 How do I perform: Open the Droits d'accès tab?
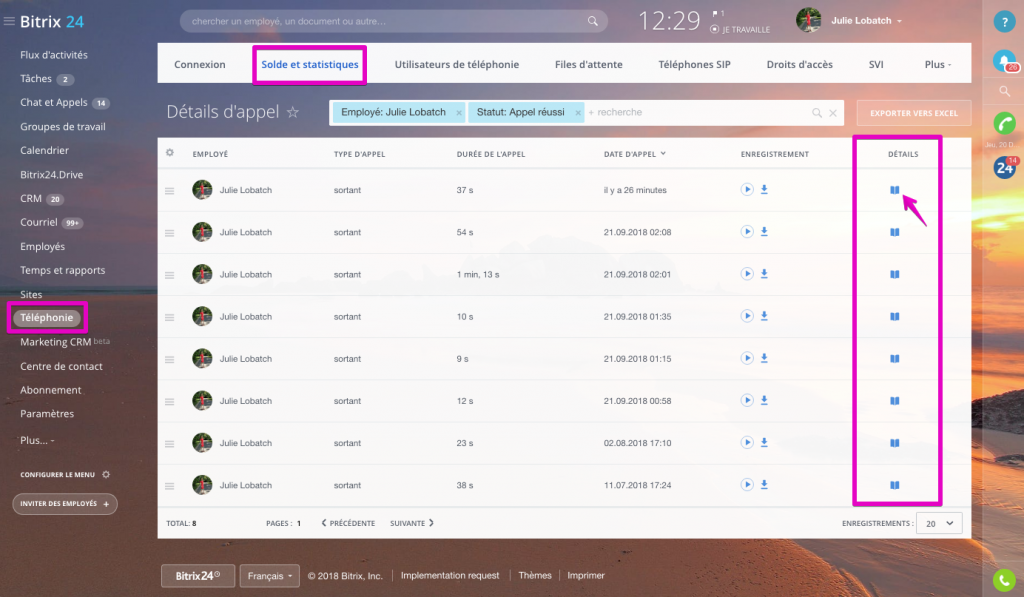pyautogui.click(x=799, y=64)
